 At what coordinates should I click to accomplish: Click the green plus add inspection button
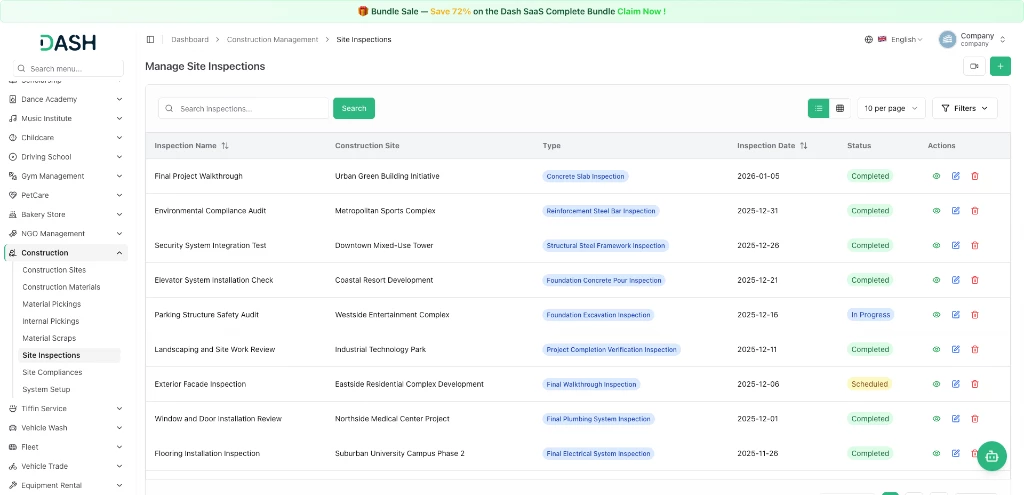click(1000, 66)
